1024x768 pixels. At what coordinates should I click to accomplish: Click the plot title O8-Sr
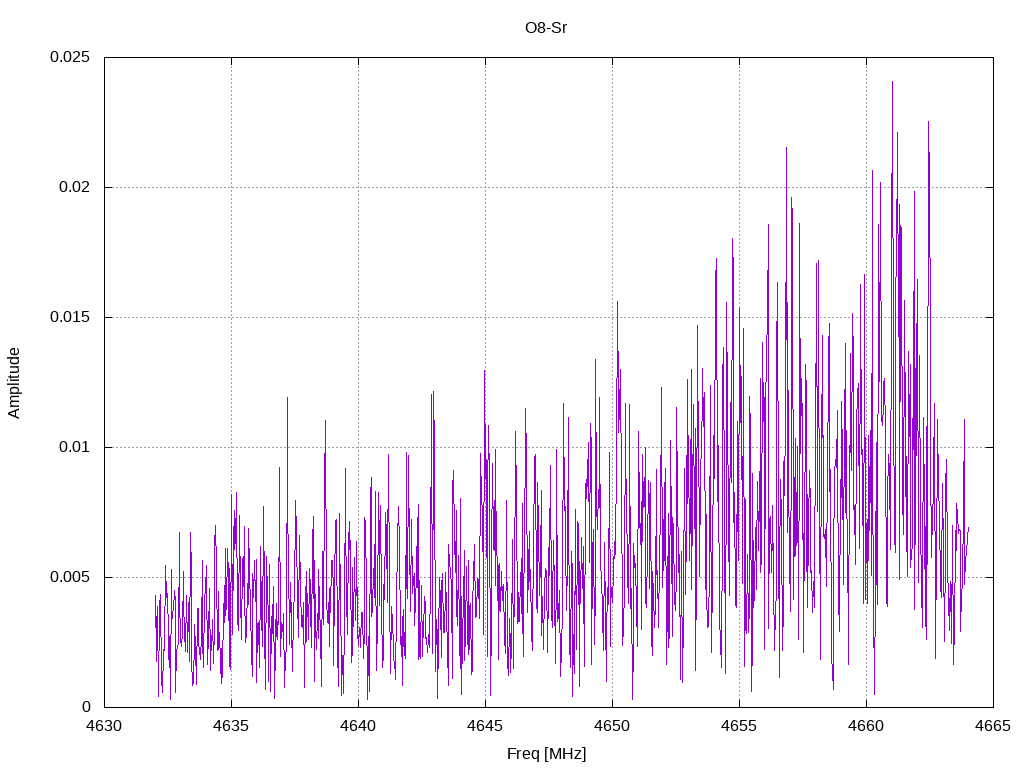(546, 28)
